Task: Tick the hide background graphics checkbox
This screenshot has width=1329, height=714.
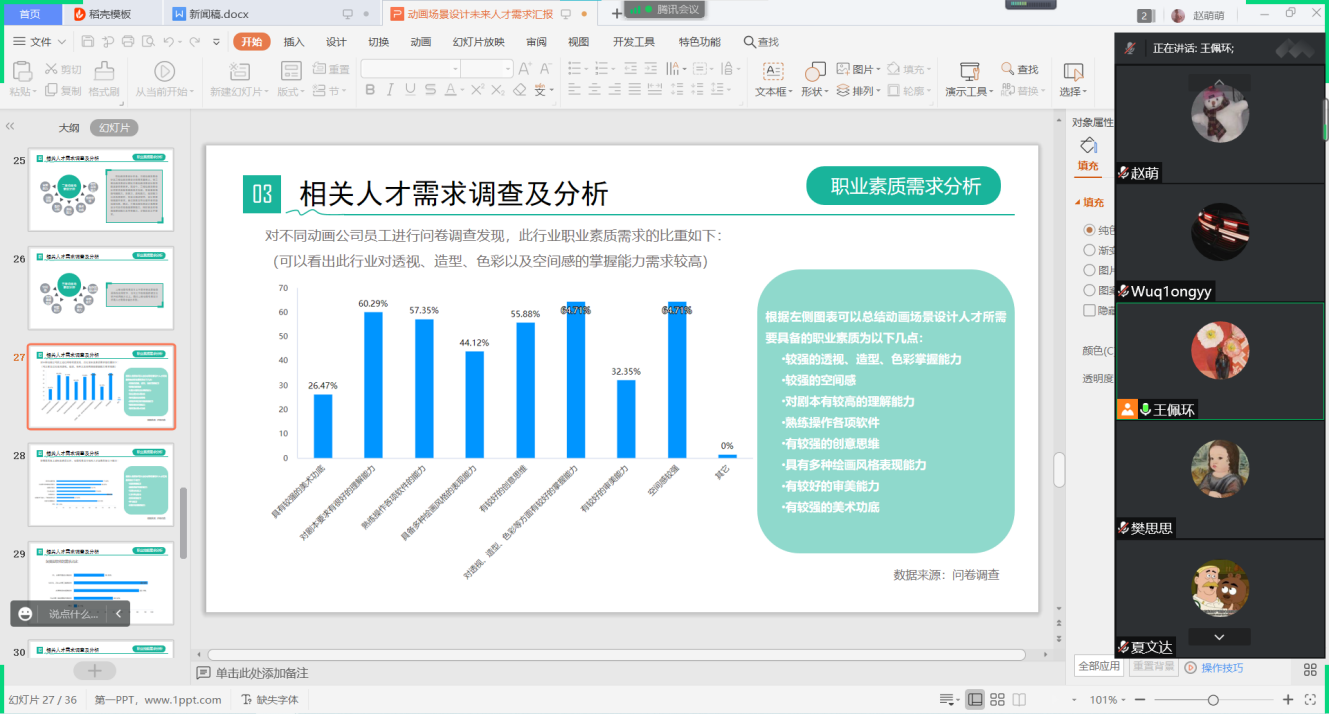Action: point(1090,310)
